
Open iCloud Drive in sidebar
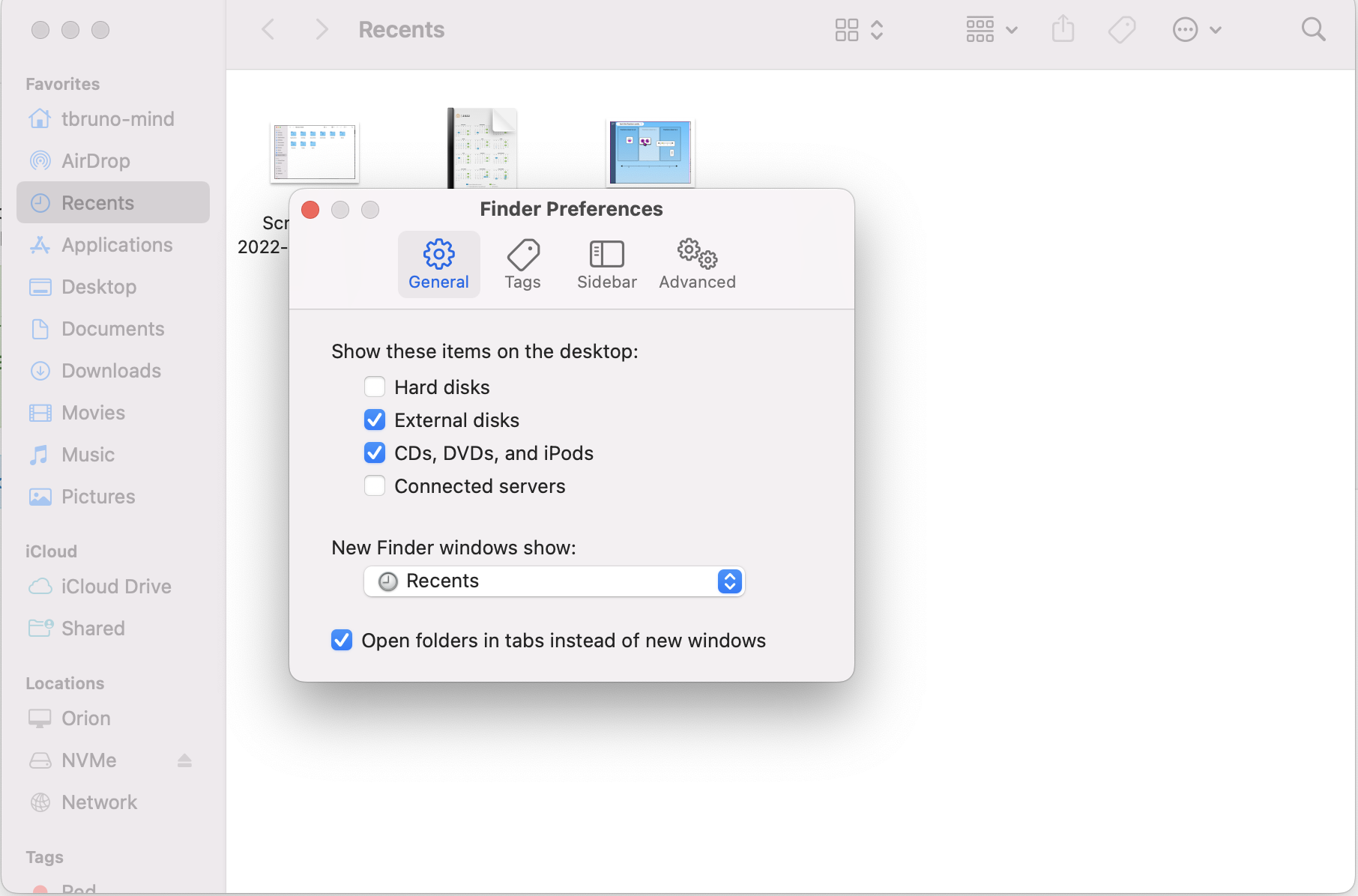coord(113,586)
